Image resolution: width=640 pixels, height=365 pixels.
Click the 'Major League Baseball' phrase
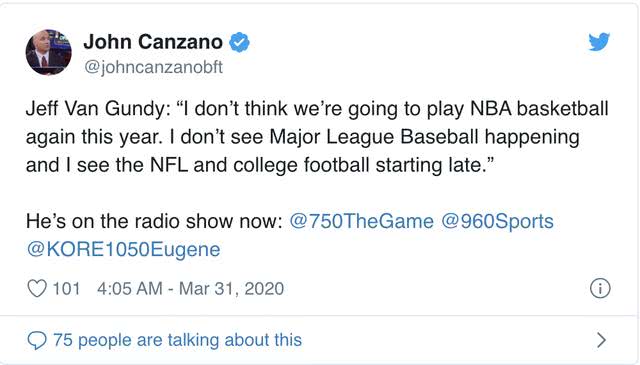point(373,137)
